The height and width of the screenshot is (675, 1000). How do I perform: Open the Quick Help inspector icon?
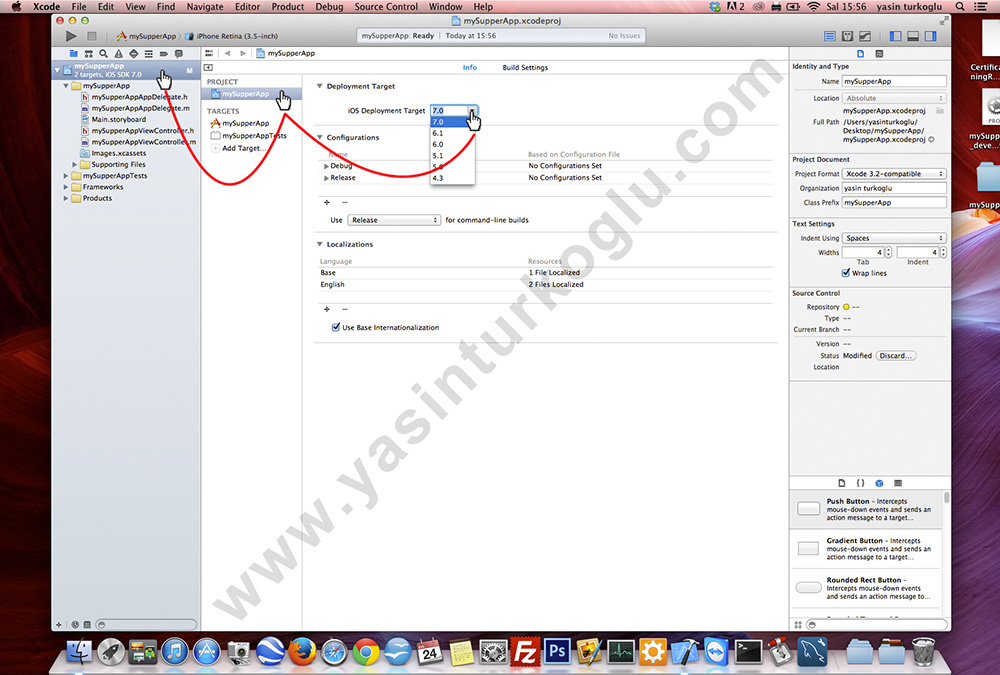[879, 54]
